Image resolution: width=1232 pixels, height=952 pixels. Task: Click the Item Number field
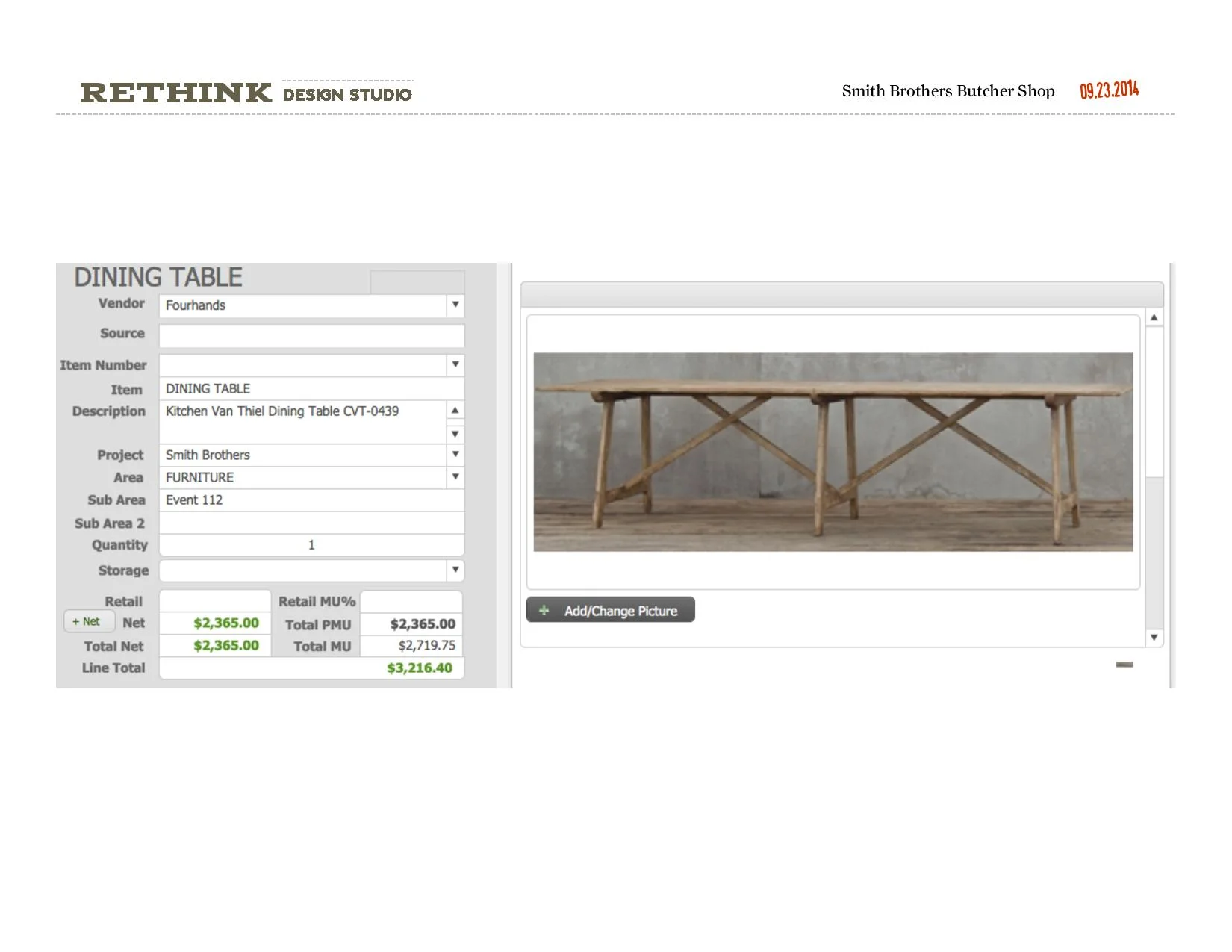point(303,365)
